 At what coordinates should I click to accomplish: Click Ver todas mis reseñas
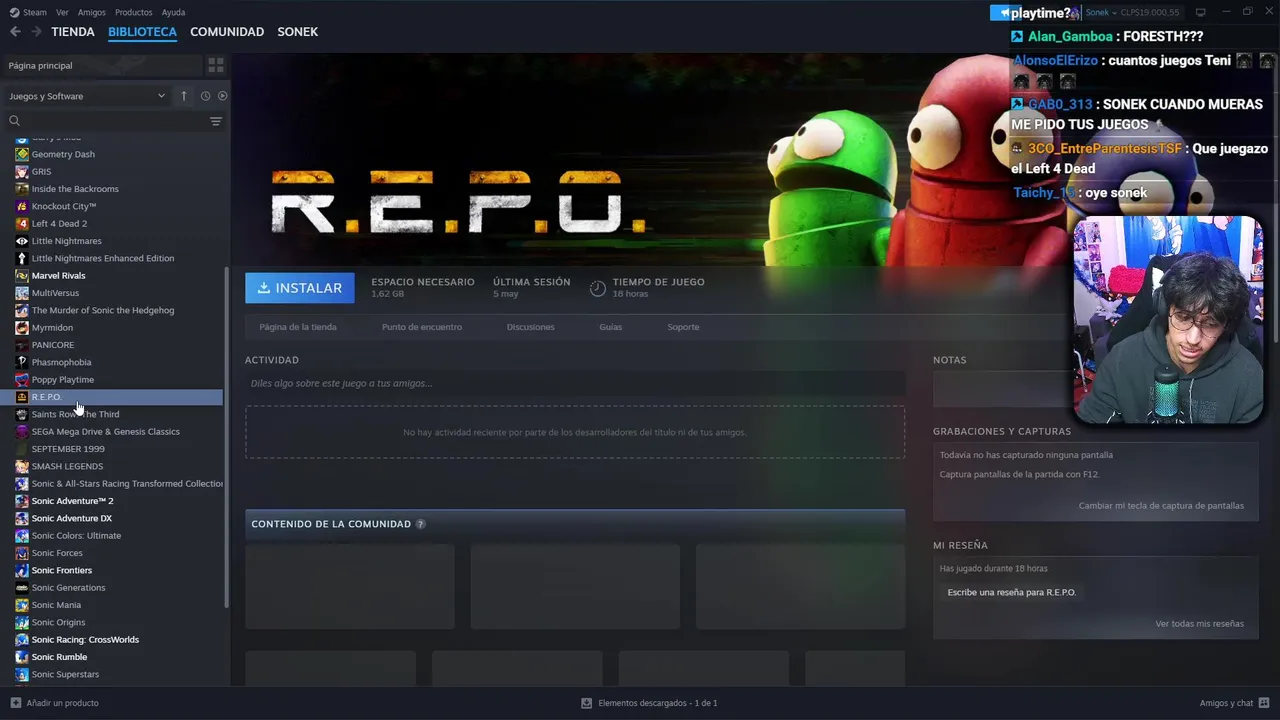pyautogui.click(x=1200, y=624)
